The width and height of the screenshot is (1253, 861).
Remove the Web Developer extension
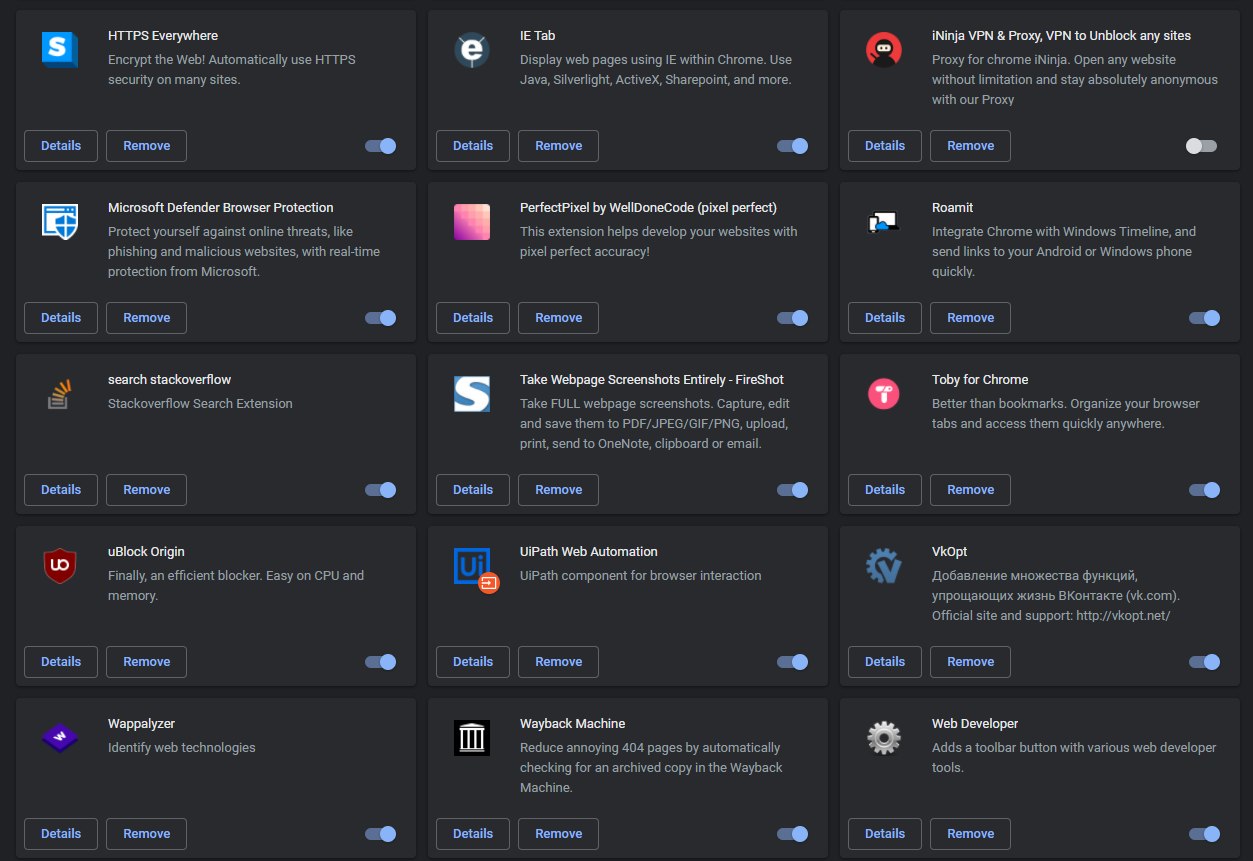point(970,834)
